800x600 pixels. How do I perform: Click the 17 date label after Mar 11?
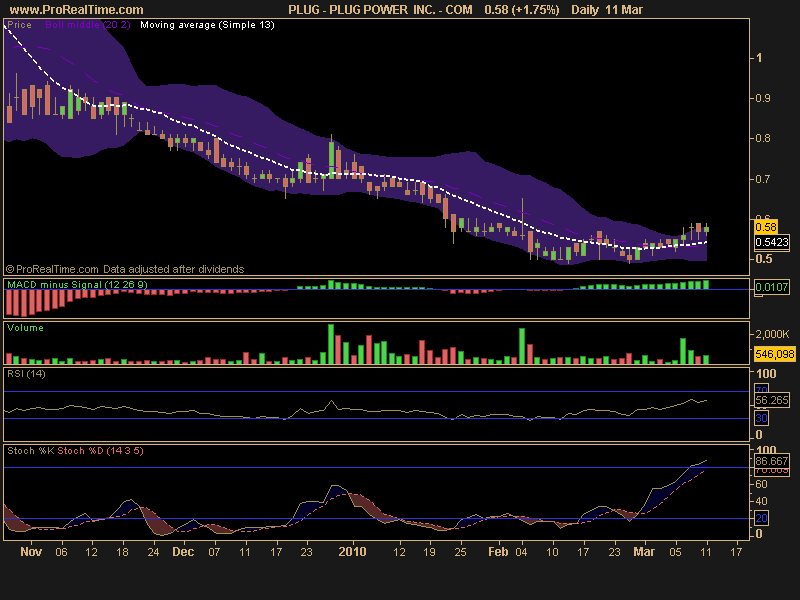pyautogui.click(x=736, y=552)
